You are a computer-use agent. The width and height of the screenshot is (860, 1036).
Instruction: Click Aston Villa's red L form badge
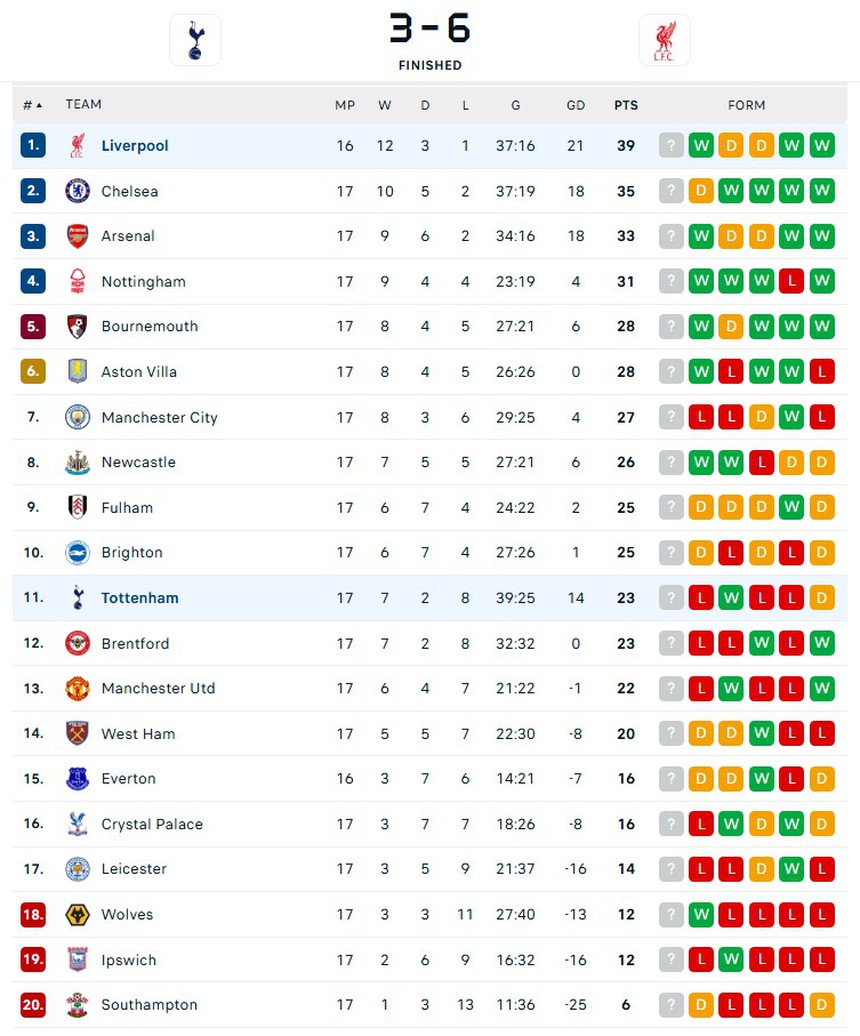(731, 371)
